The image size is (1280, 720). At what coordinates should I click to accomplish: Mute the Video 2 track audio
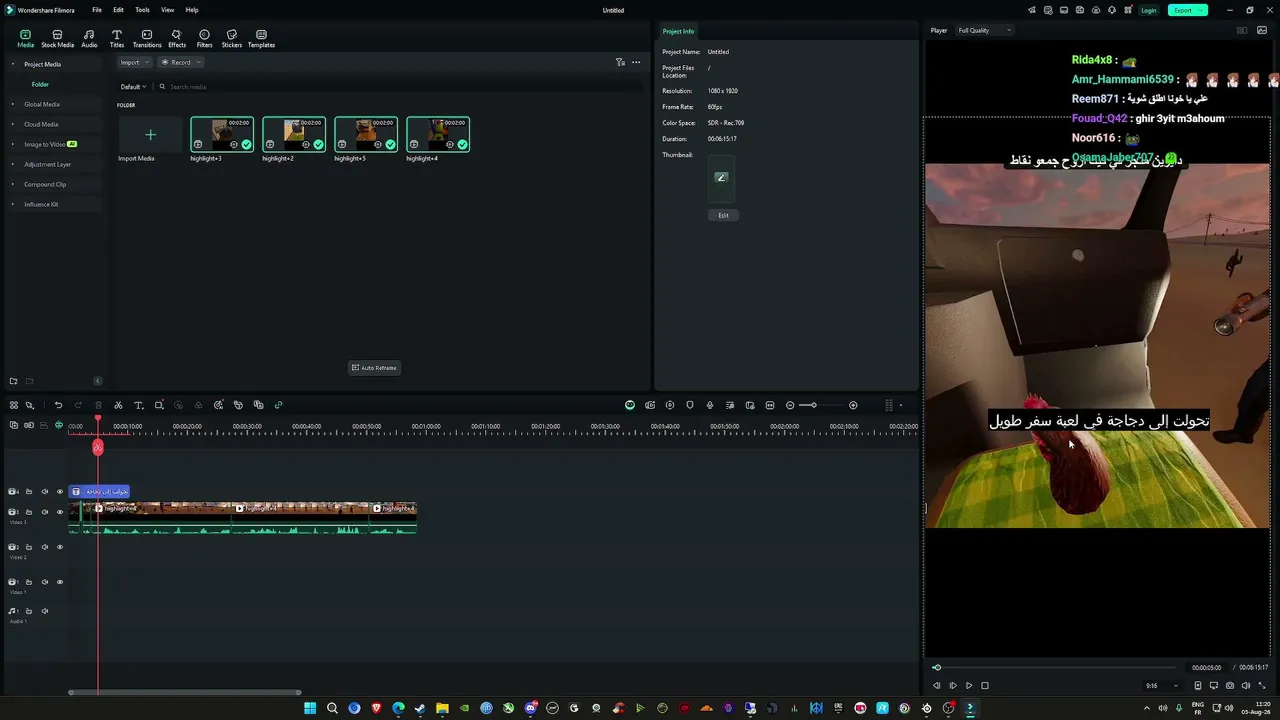click(x=45, y=547)
